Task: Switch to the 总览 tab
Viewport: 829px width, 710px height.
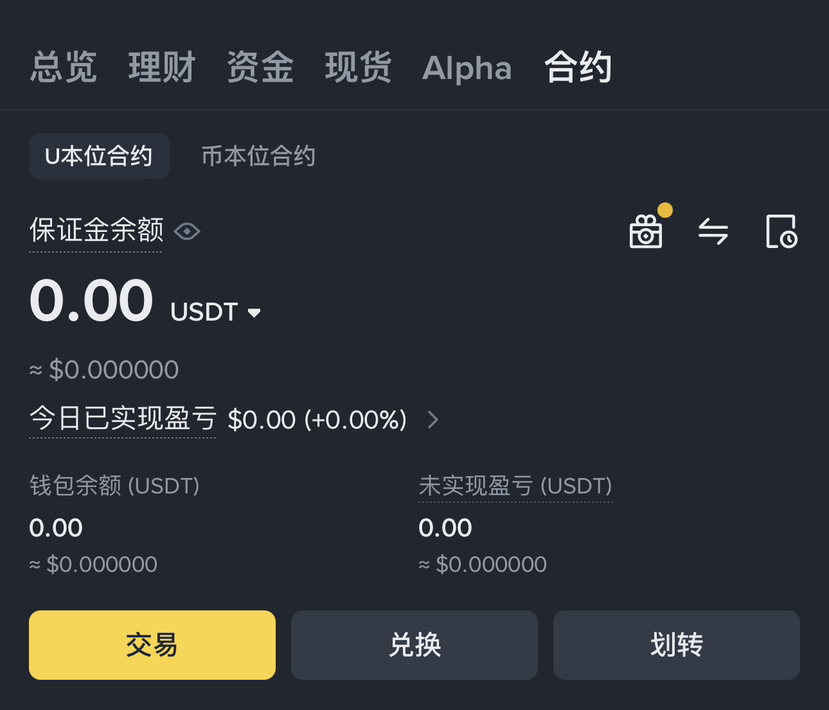Action: [x=64, y=68]
